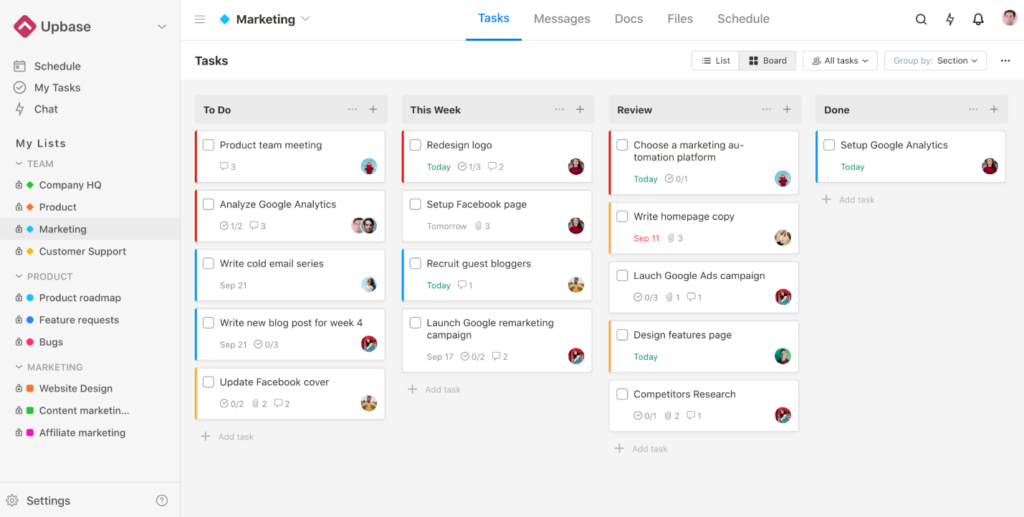Screen dimensions: 1024x517
Task: Open the user profile avatar
Action: (x=1009, y=18)
